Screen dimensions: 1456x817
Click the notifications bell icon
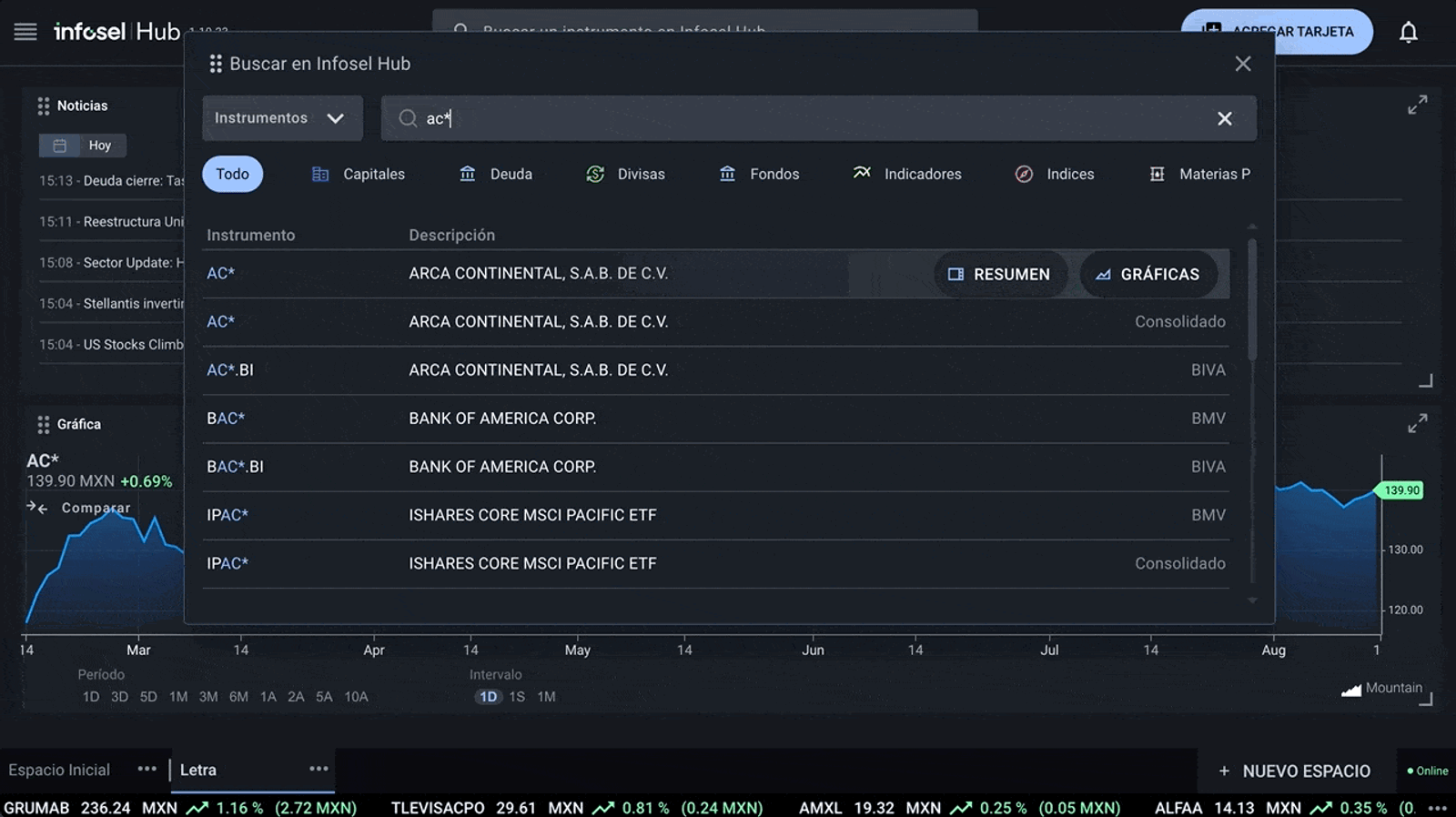1408,33
